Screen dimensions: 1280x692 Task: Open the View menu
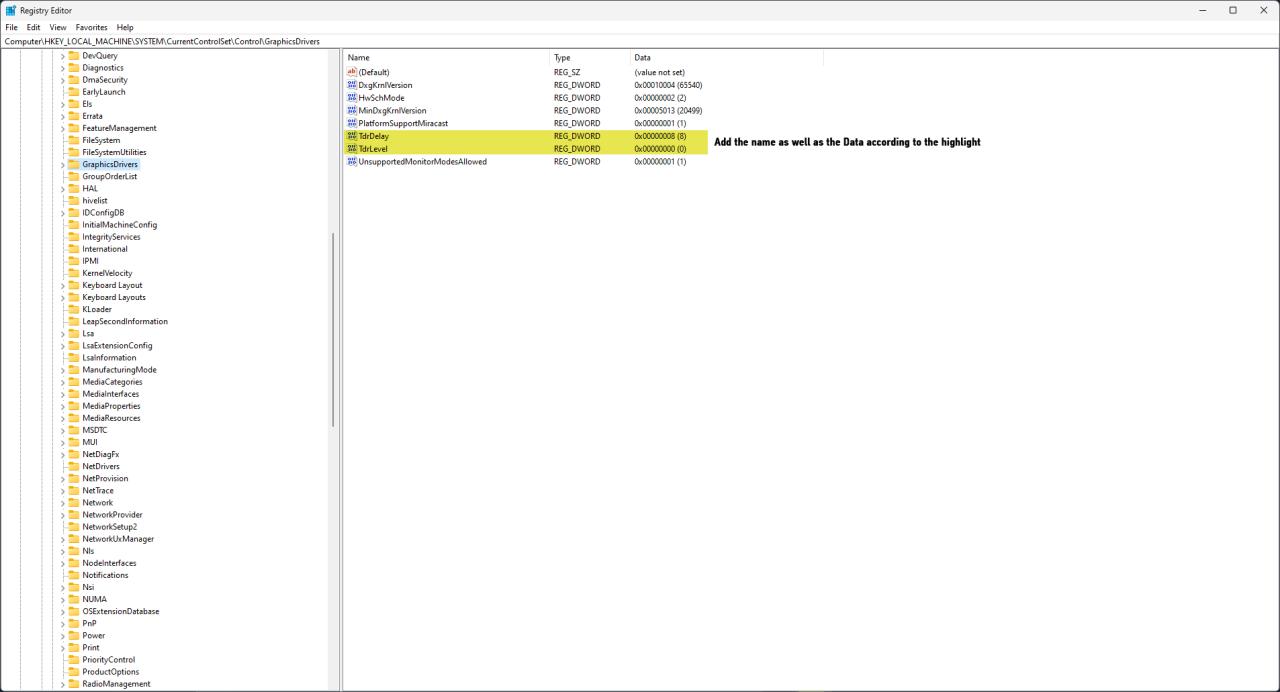coord(58,27)
